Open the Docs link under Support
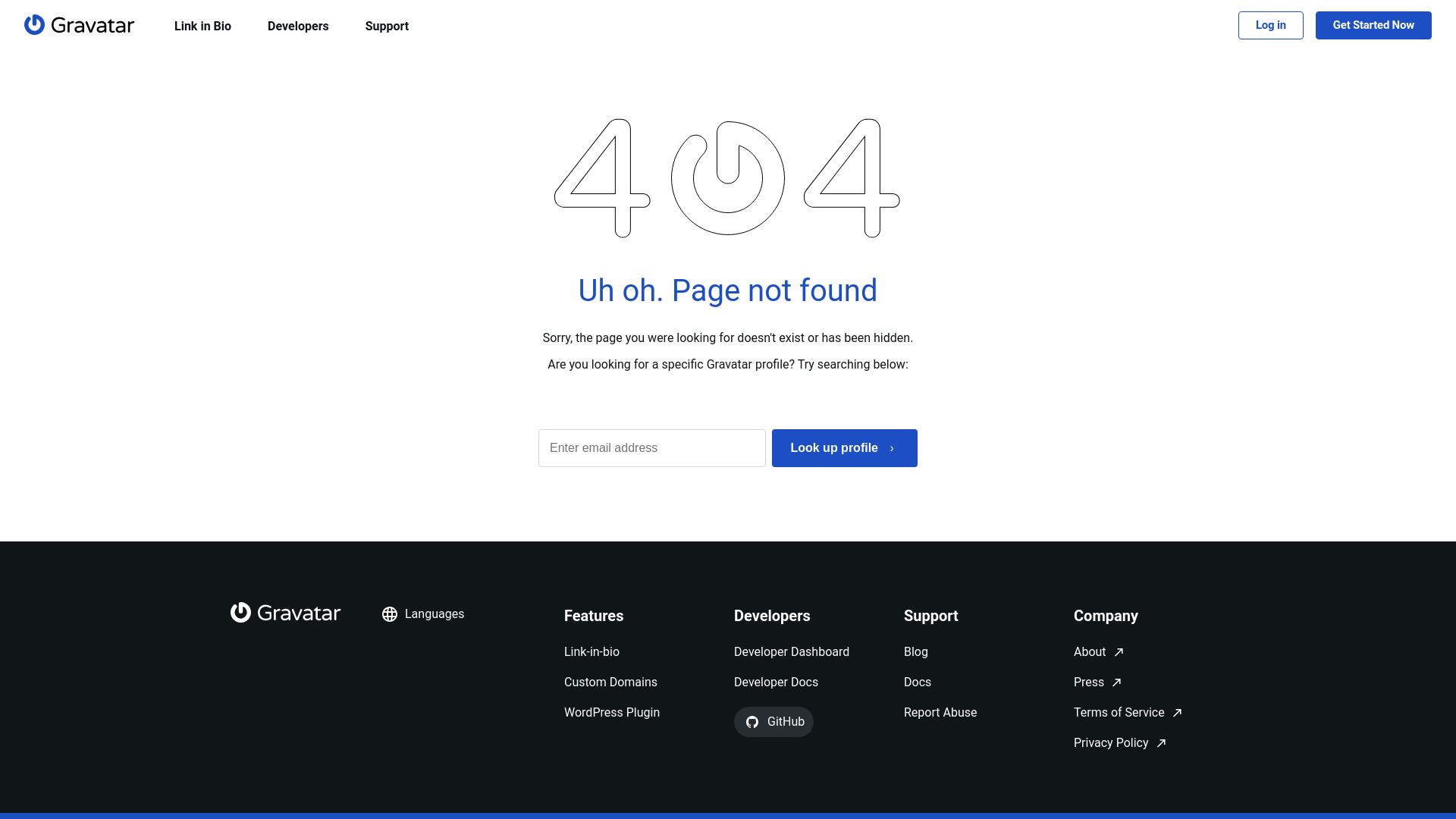 918,682
